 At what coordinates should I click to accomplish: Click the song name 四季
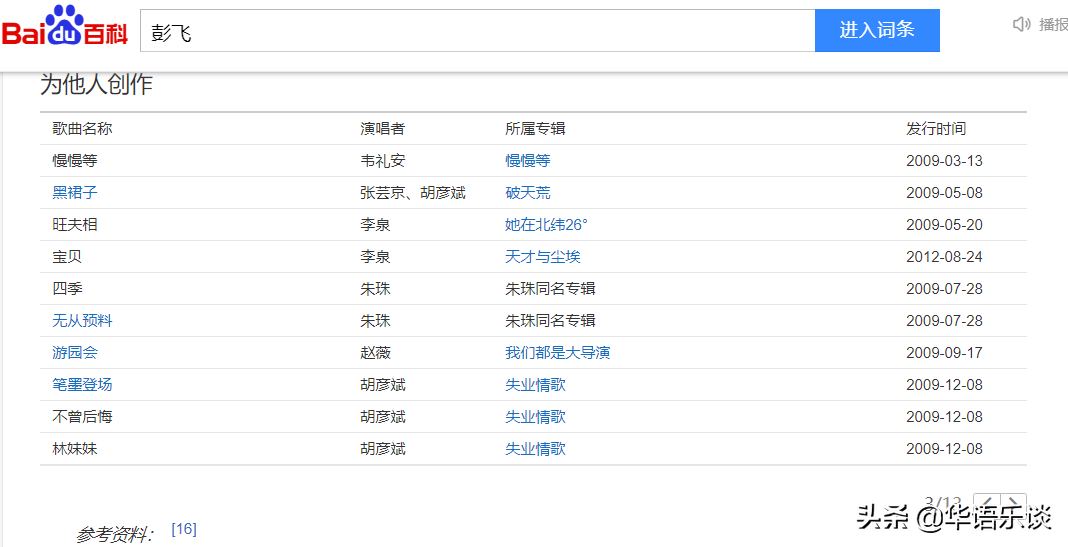pos(67,289)
